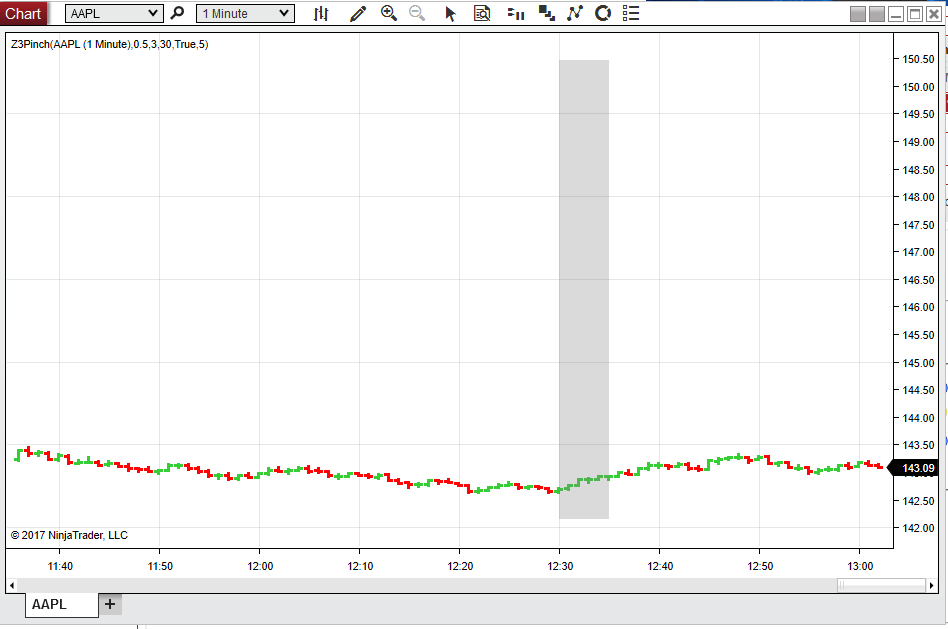Minimize the chart window

click(896, 13)
